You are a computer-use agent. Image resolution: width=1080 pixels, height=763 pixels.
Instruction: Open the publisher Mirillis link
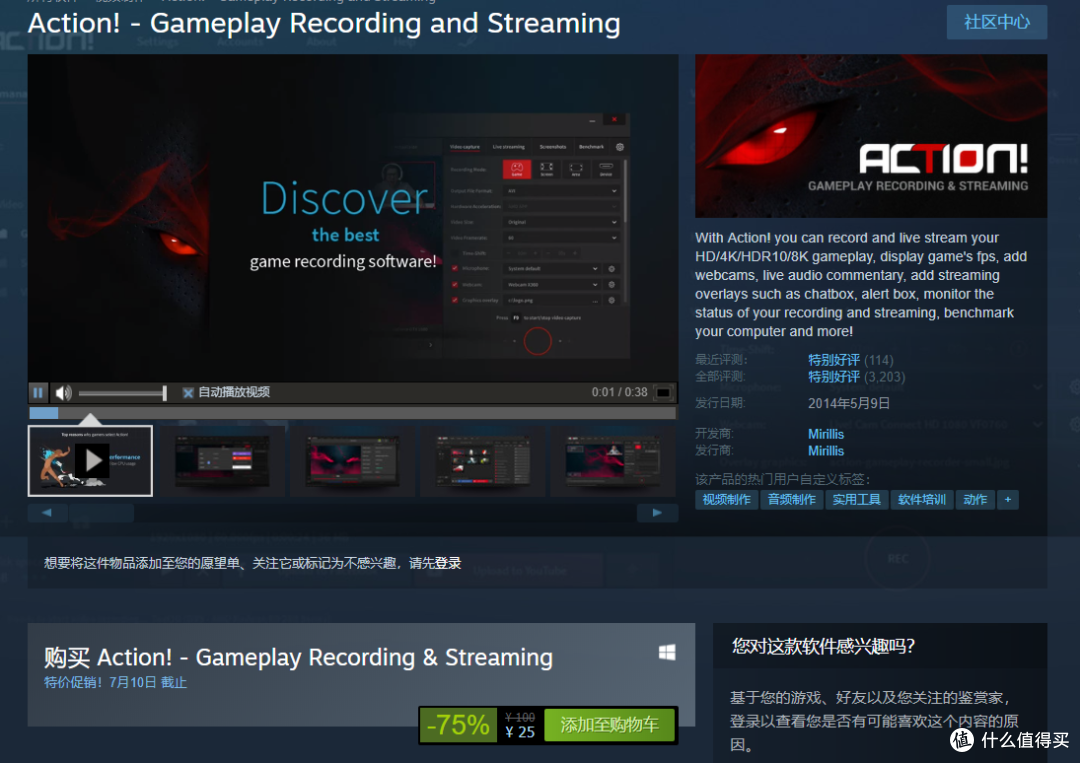click(826, 451)
